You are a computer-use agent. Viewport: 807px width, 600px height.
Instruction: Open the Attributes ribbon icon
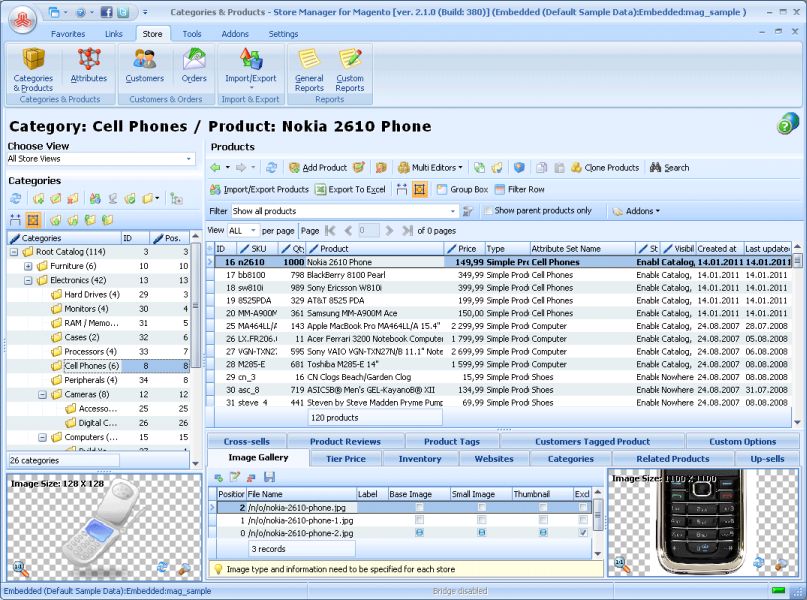pyautogui.click(x=89, y=65)
